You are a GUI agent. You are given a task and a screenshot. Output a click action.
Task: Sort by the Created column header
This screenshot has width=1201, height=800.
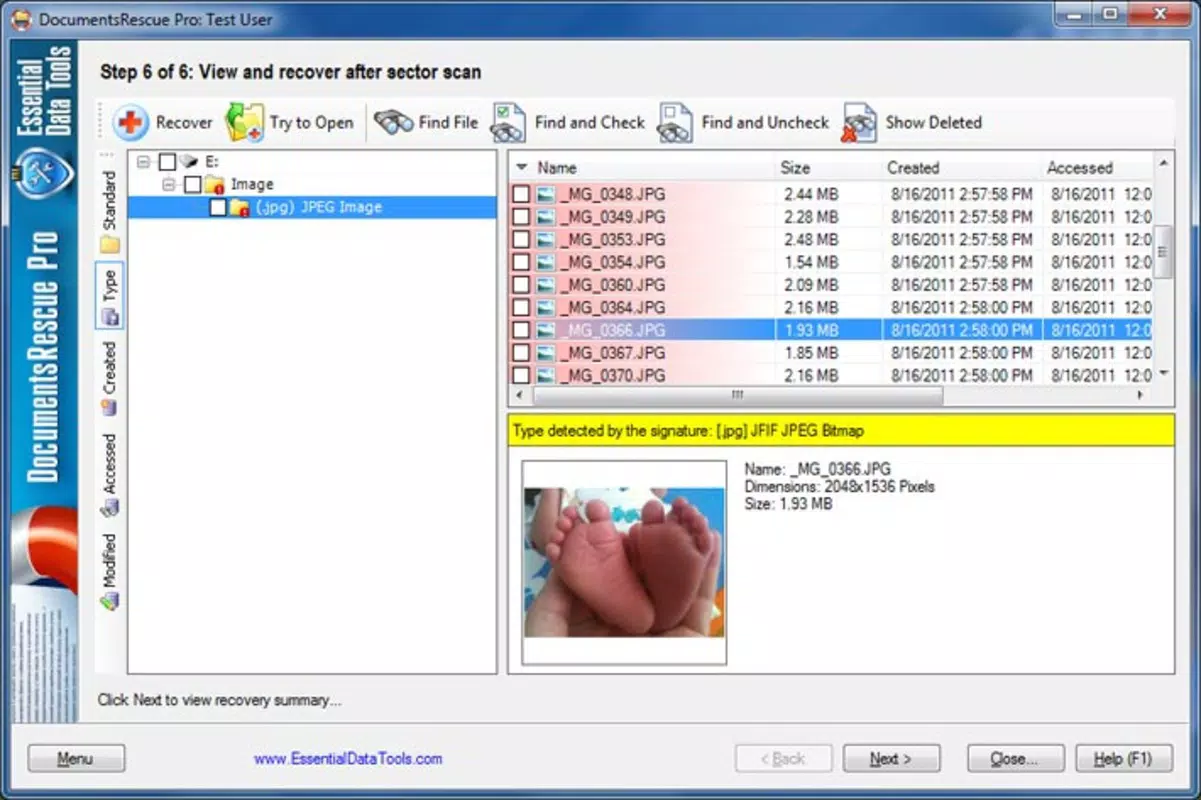(961, 167)
